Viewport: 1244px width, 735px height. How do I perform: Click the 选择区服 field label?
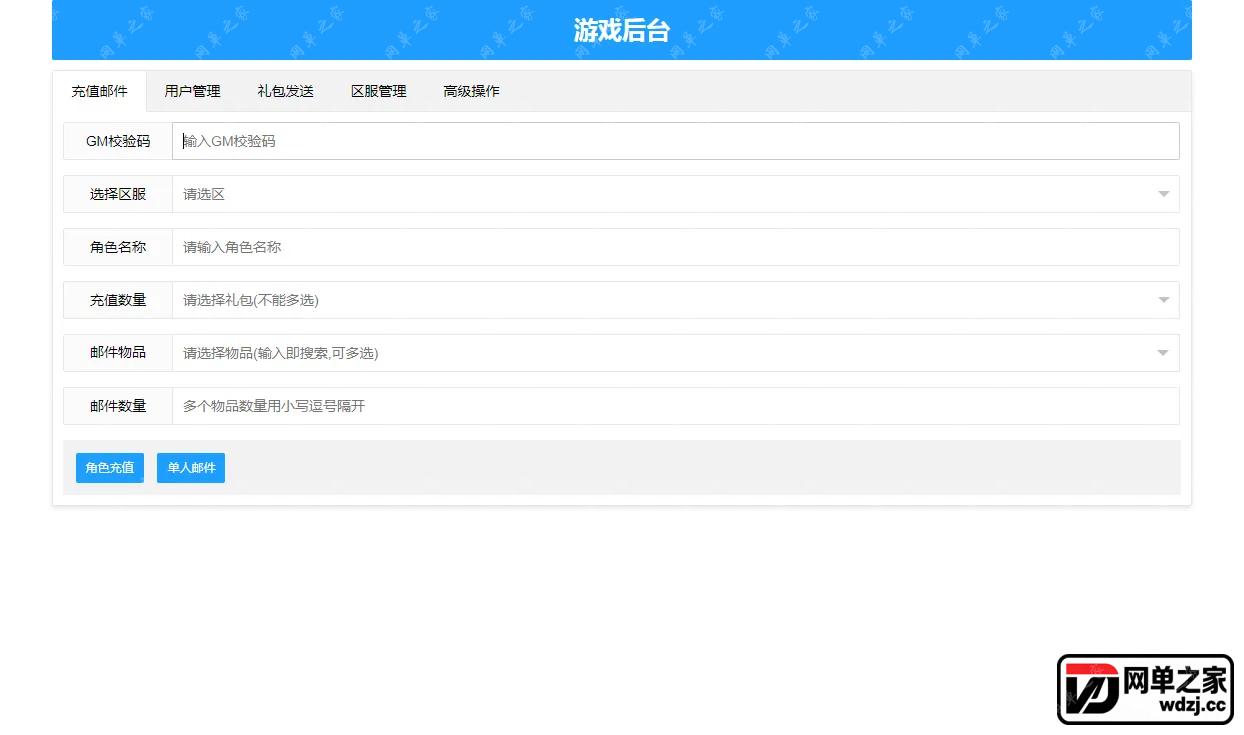118,194
